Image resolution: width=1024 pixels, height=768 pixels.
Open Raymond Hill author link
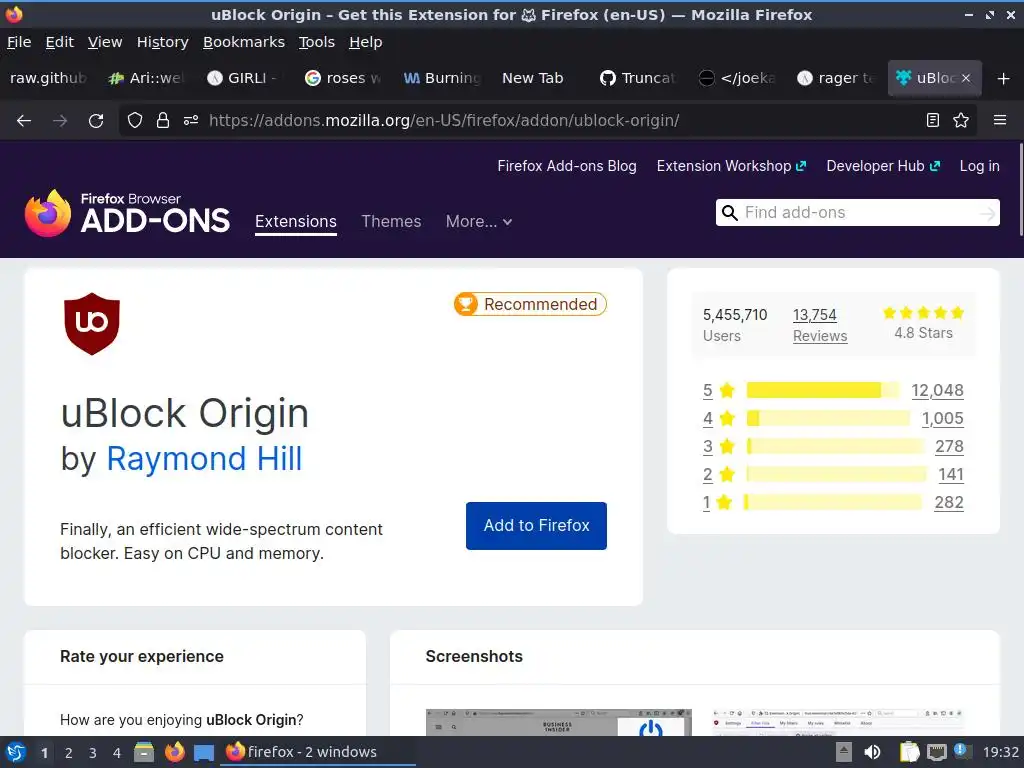tap(204, 458)
